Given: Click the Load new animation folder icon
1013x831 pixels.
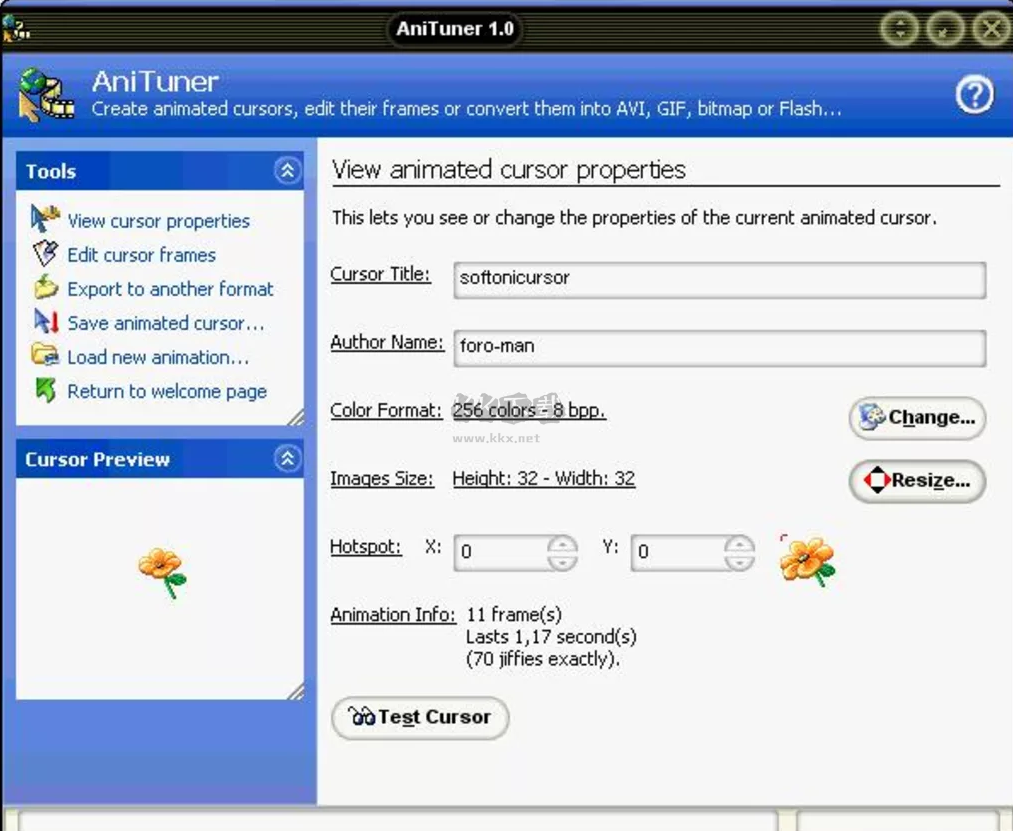Looking at the screenshot, I should [45, 355].
